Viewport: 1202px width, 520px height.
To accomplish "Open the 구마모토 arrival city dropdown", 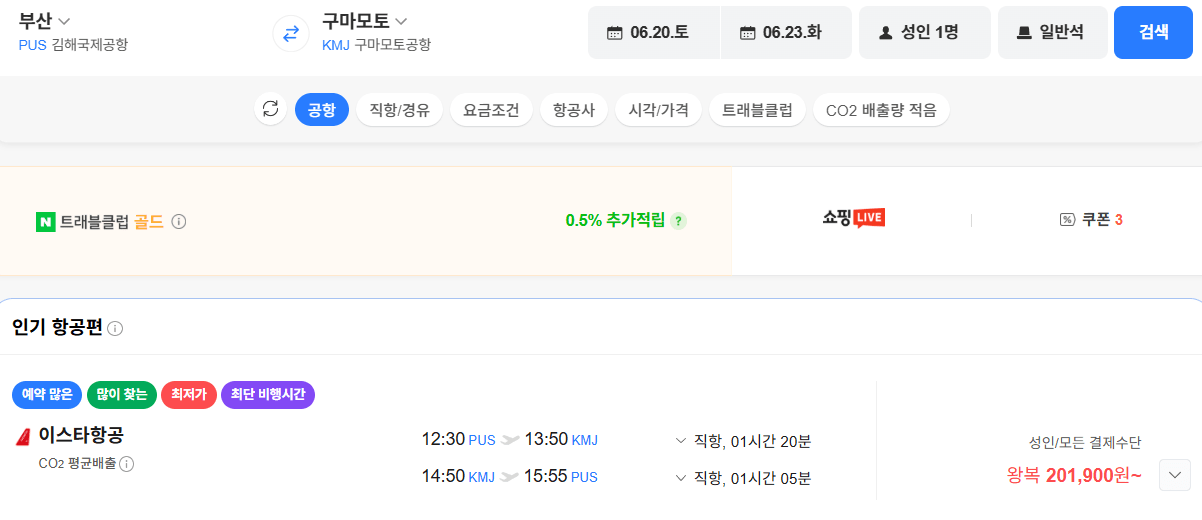I will 365,21.
